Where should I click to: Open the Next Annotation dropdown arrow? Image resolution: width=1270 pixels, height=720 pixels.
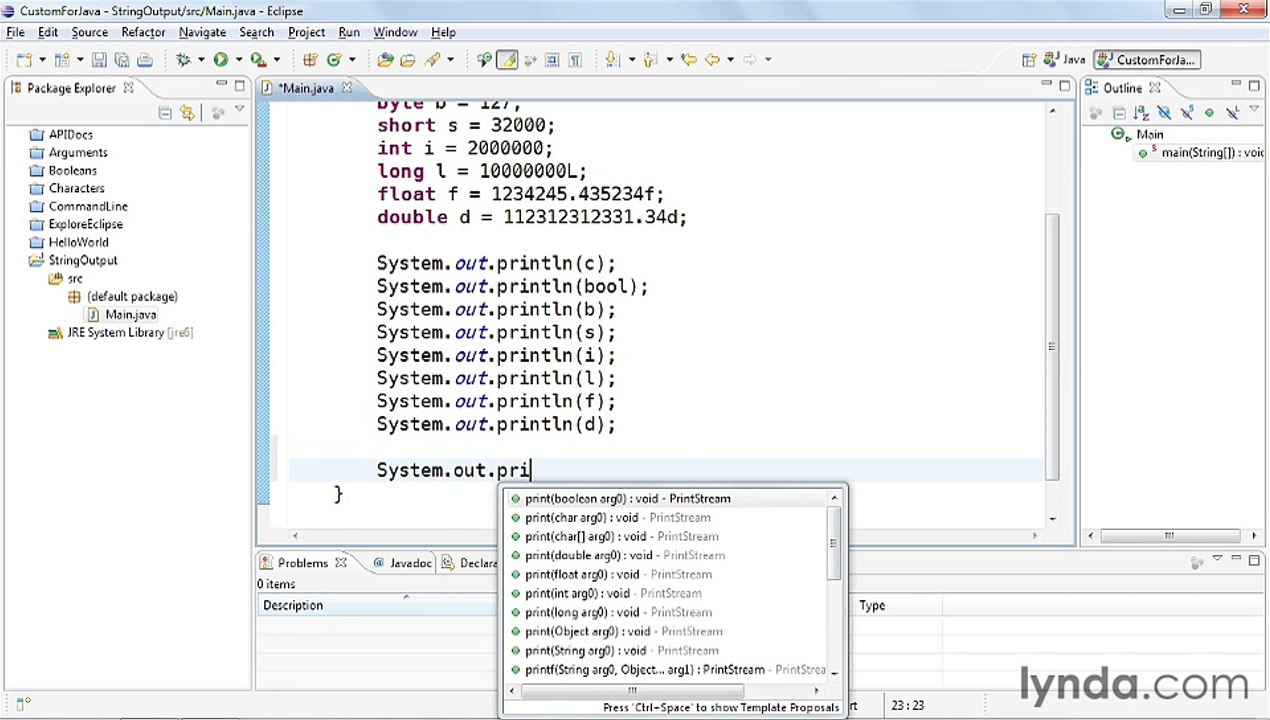pyautogui.click(x=632, y=60)
